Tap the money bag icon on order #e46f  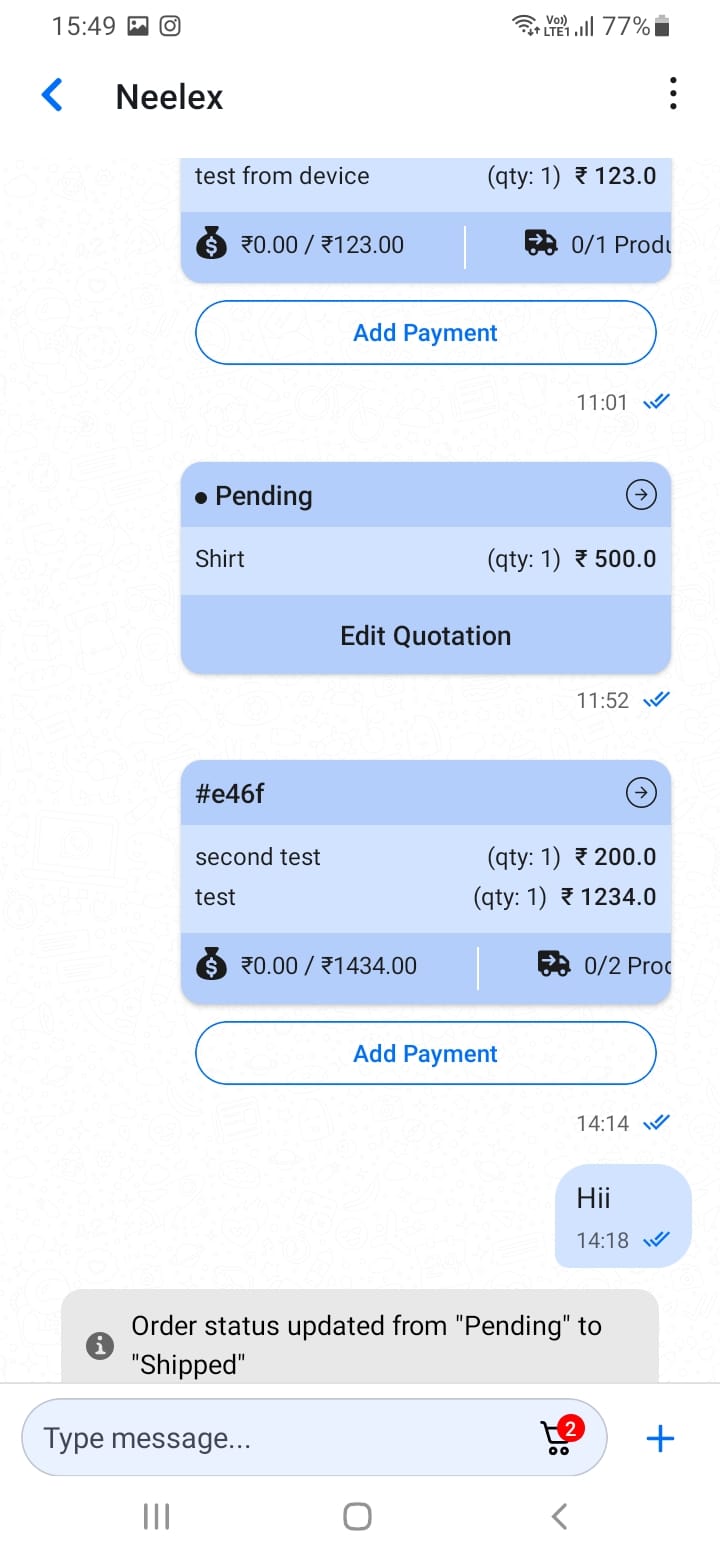pos(211,965)
